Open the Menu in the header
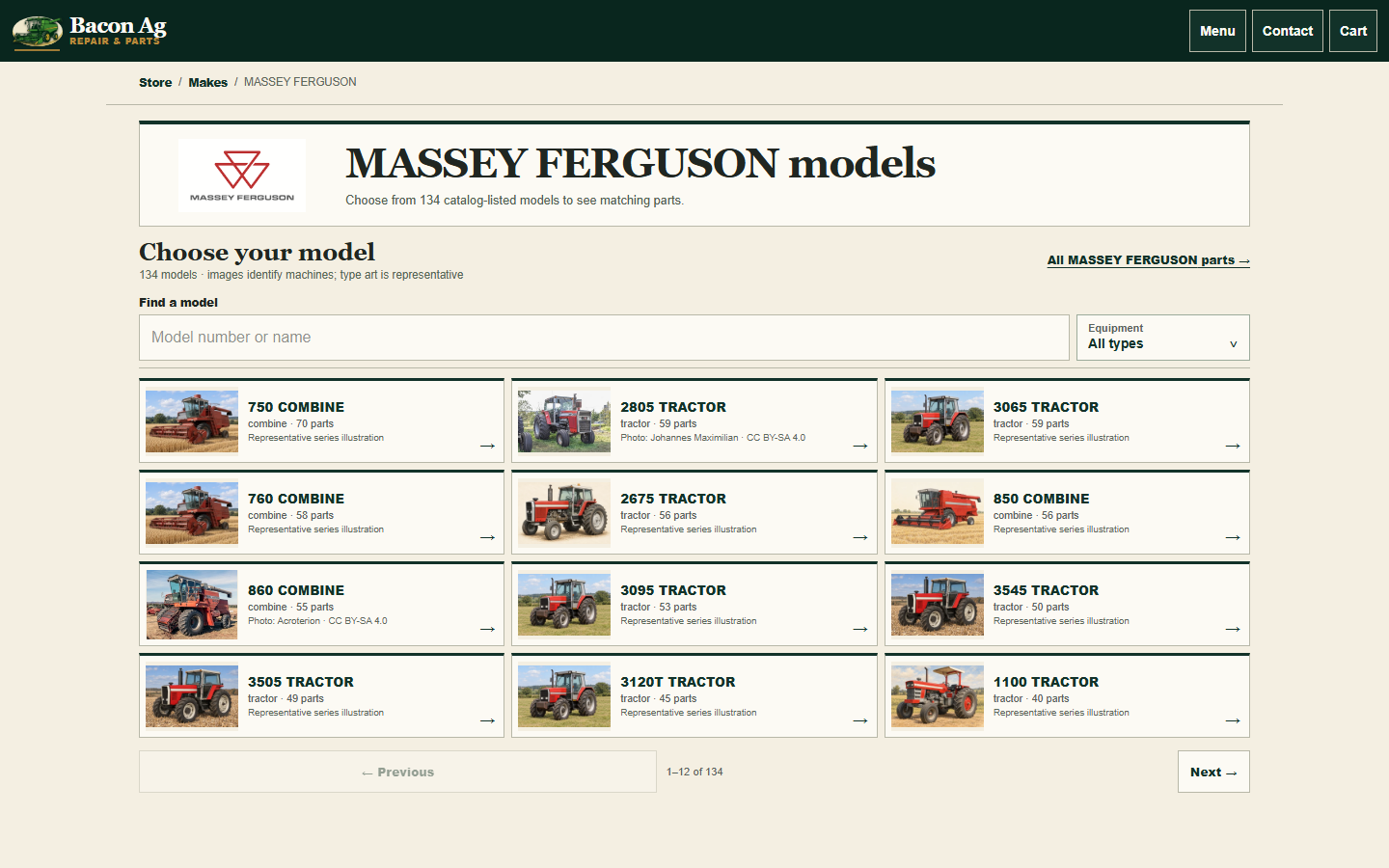1389x868 pixels. click(1217, 31)
